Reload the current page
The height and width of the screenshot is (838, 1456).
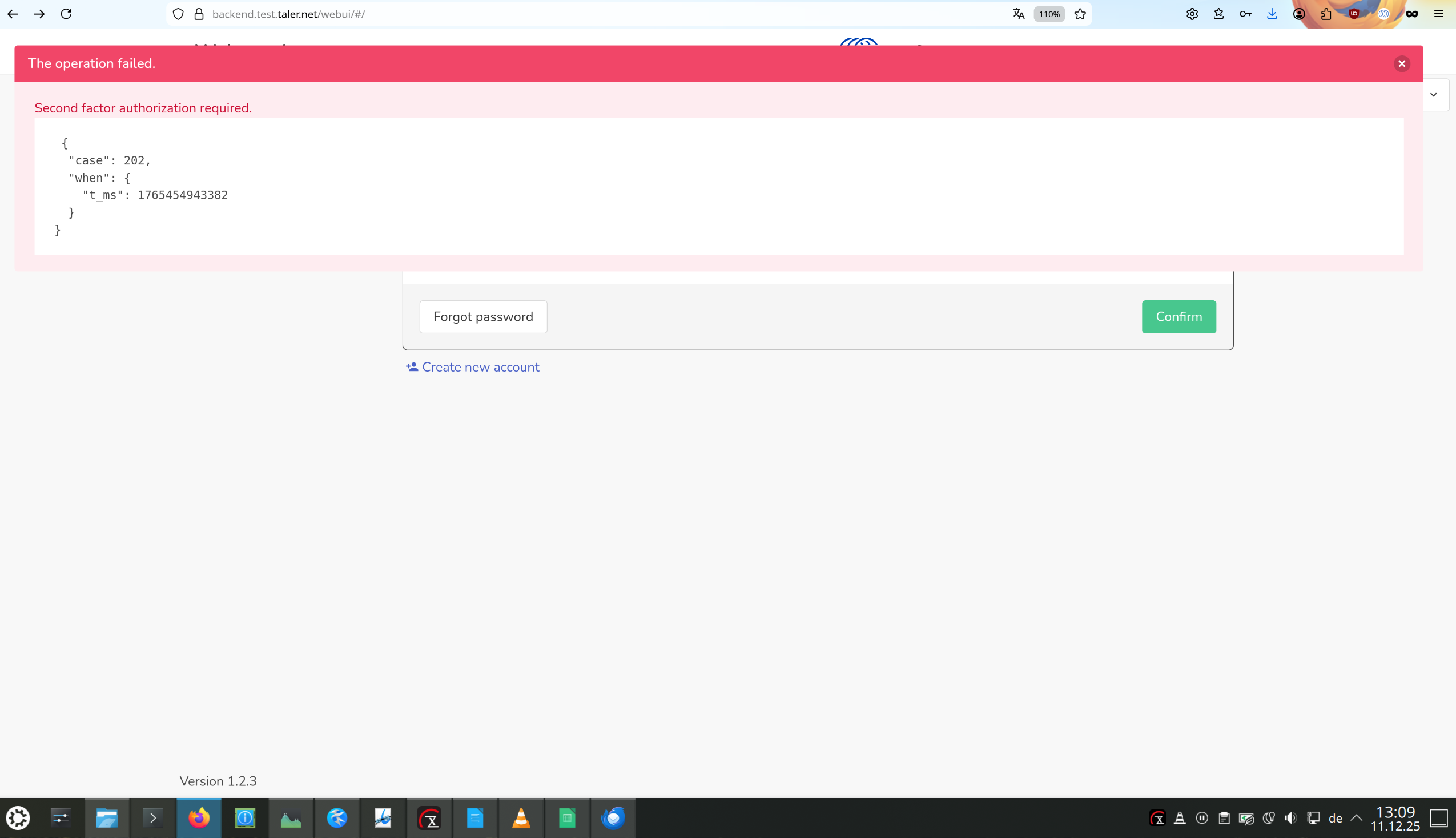[66, 14]
